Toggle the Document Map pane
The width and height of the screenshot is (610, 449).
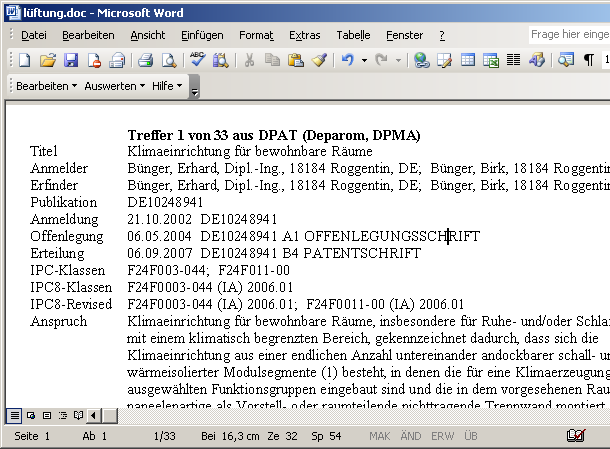click(x=565, y=60)
